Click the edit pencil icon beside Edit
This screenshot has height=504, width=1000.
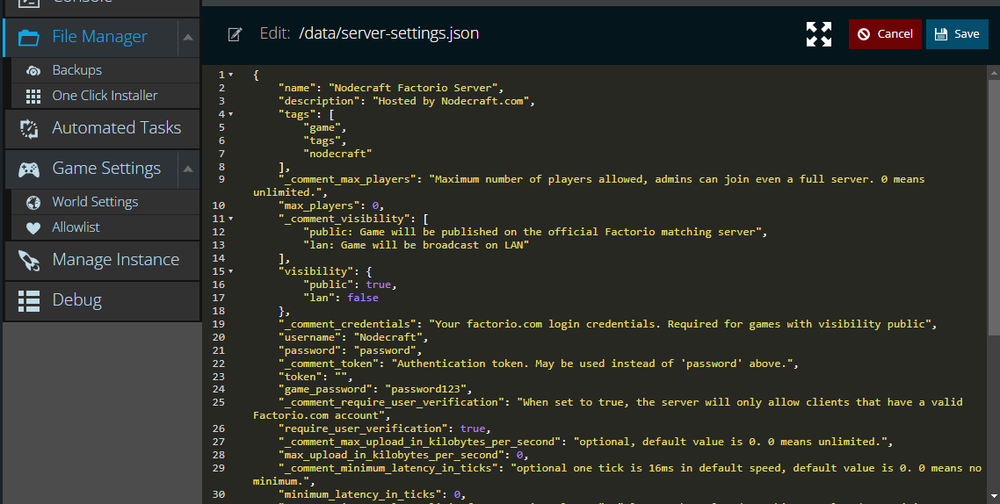(x=235, y=35)
